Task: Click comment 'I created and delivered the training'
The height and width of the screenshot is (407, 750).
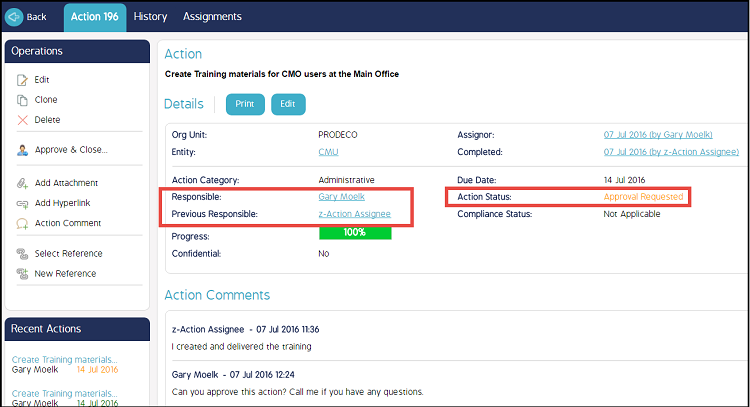Action: [242, 347]
